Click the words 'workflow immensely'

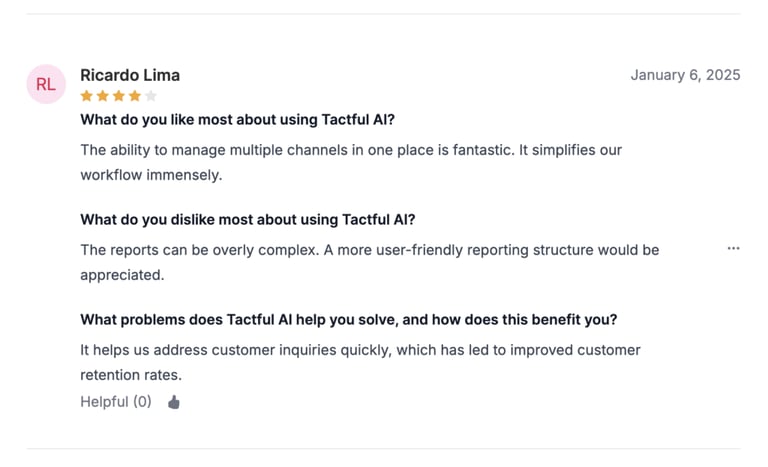pyautogui.click(x=151, y=175)
